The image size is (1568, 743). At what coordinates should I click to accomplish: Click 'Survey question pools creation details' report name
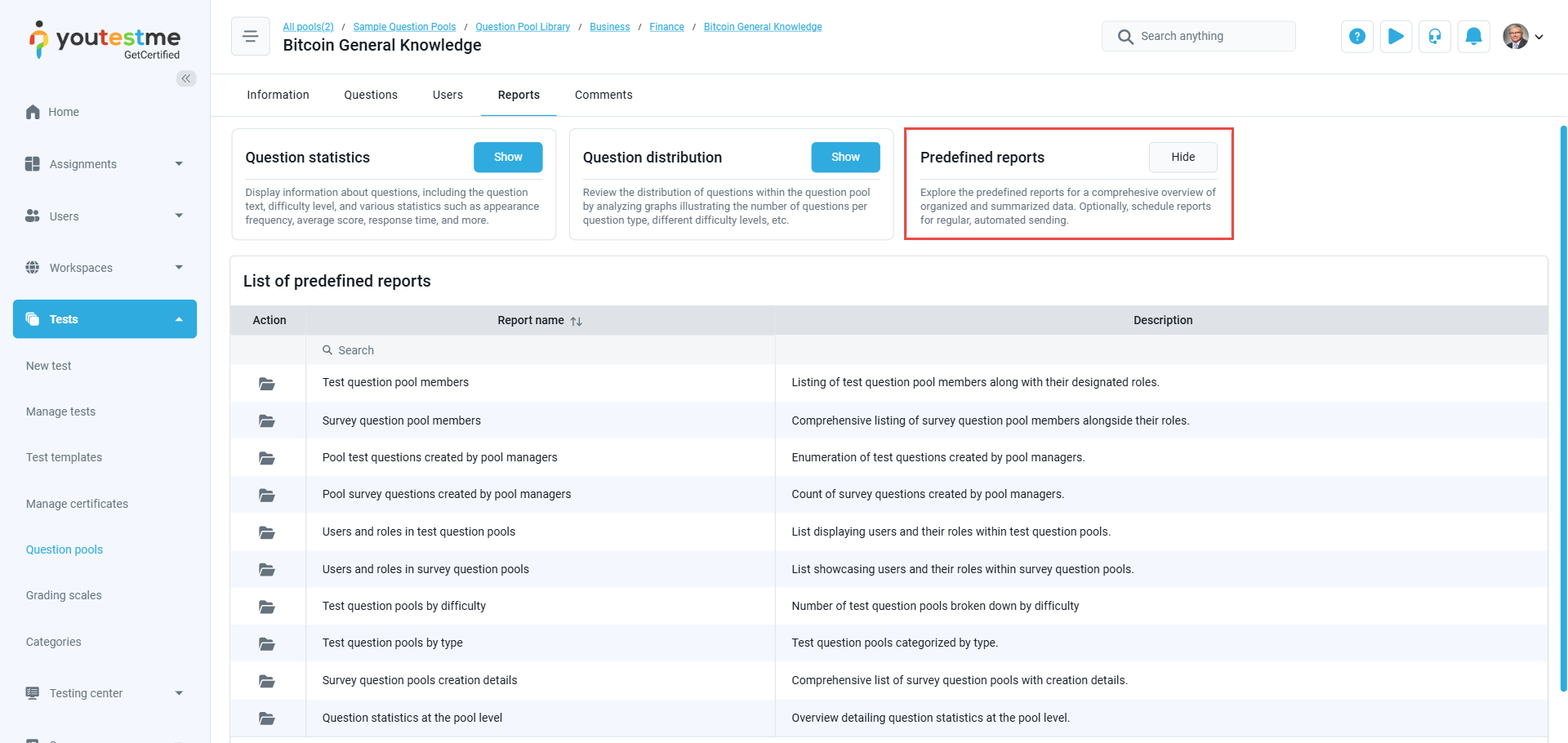[x=419, y=680]
